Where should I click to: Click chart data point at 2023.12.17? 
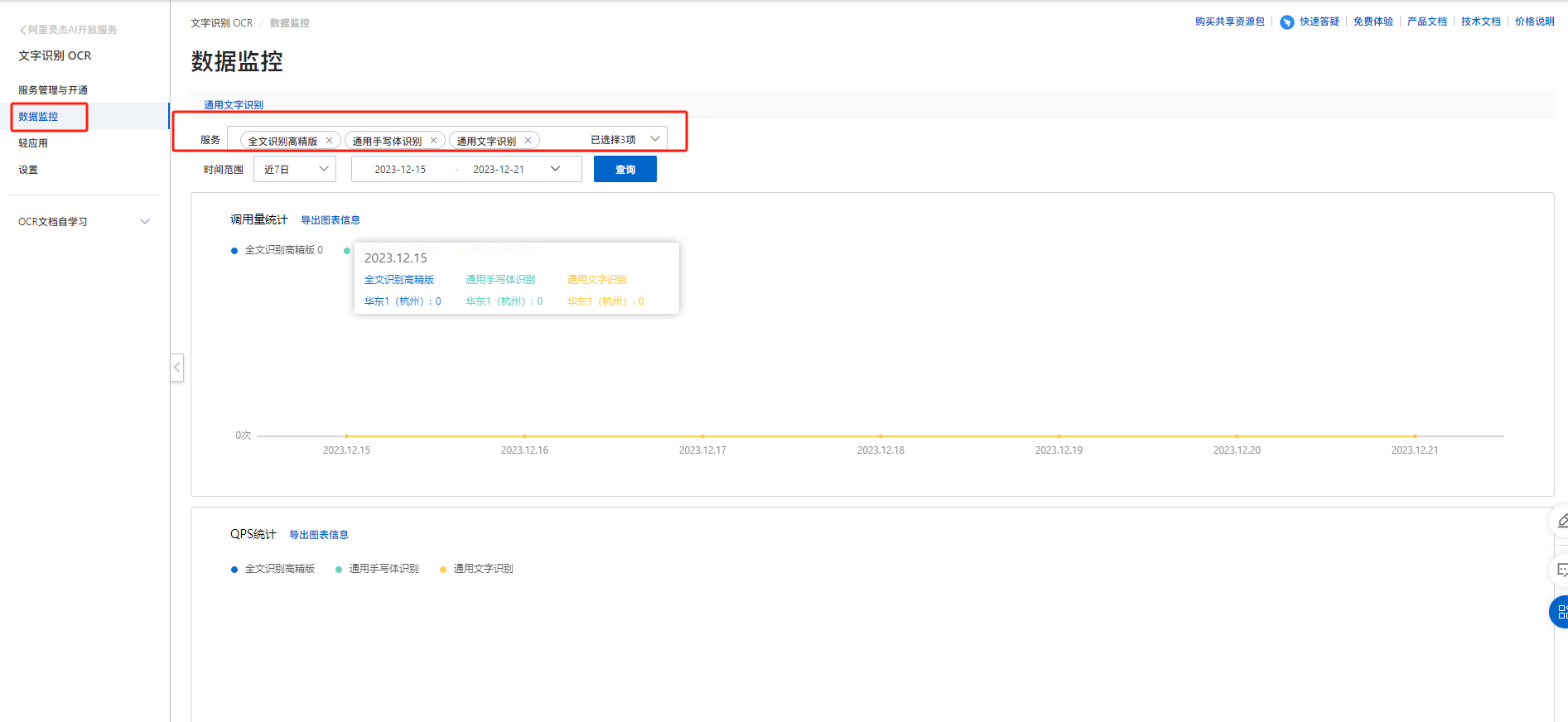click(702, 436)
